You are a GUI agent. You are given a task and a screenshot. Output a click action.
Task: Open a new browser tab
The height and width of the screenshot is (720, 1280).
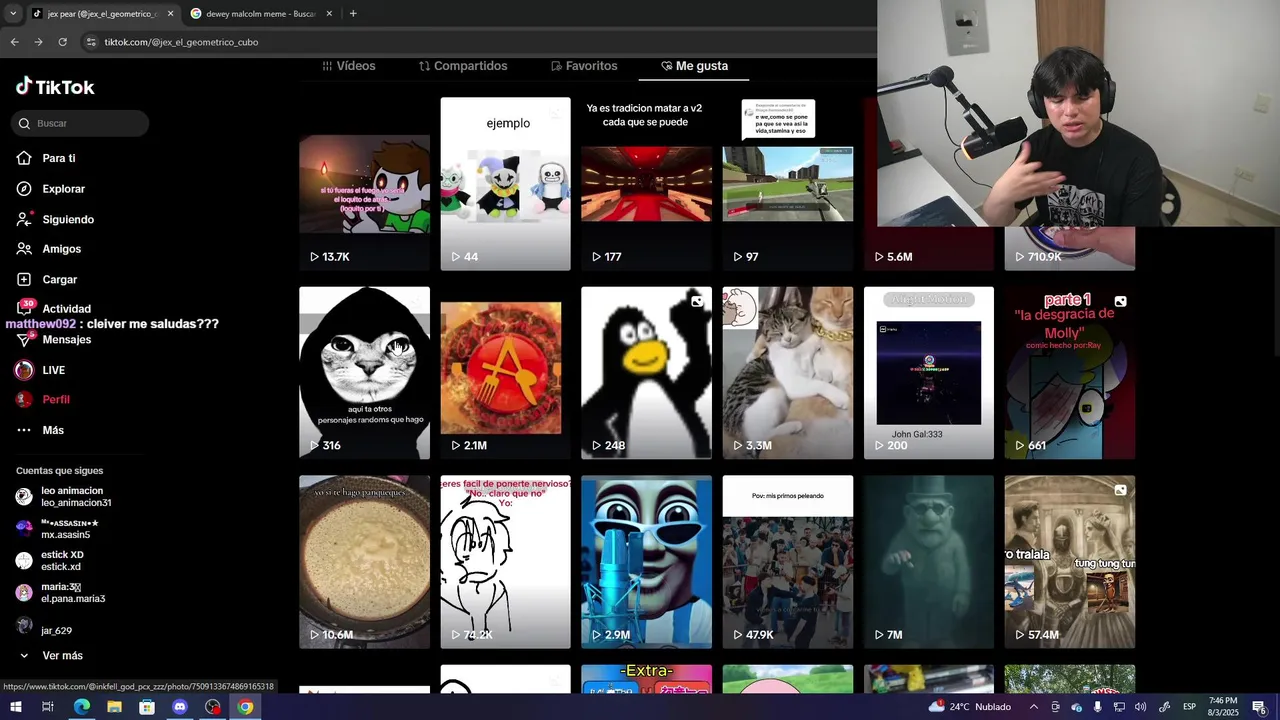353,14
